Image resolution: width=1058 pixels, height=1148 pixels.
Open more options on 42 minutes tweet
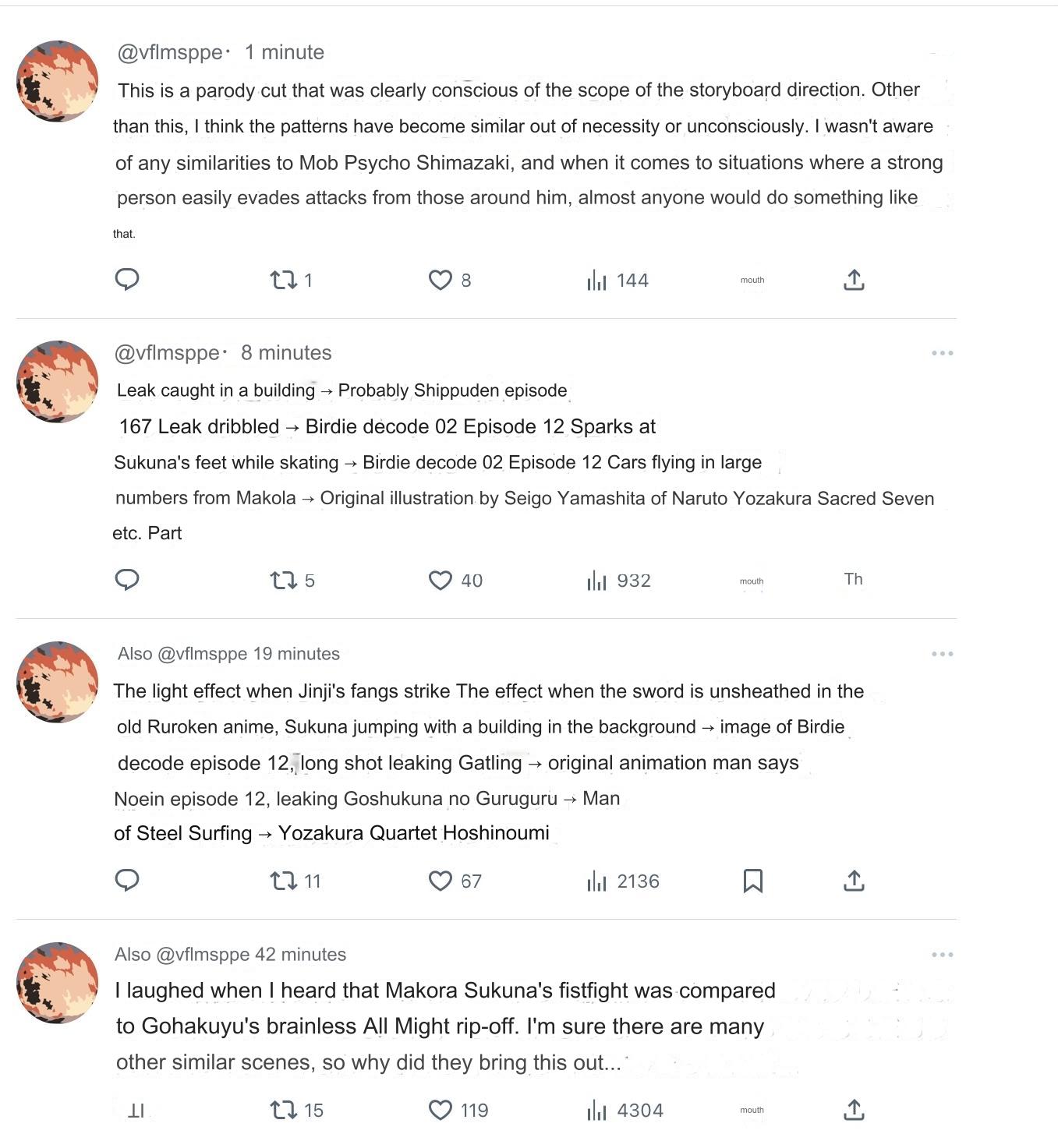point(942,955)
